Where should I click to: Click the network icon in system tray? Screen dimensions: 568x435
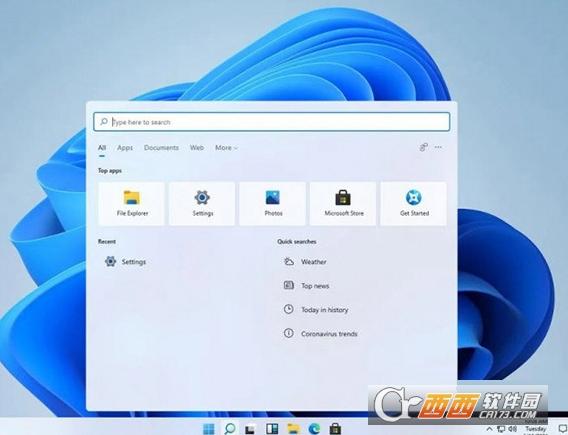click(x=501, y=429)
